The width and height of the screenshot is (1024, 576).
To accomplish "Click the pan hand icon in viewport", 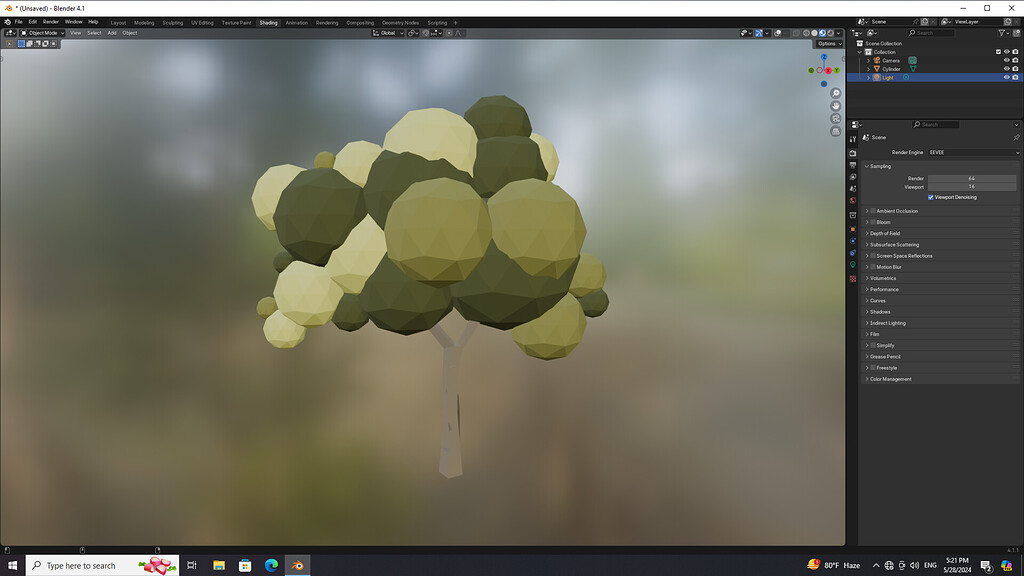I will click(836, 106).
